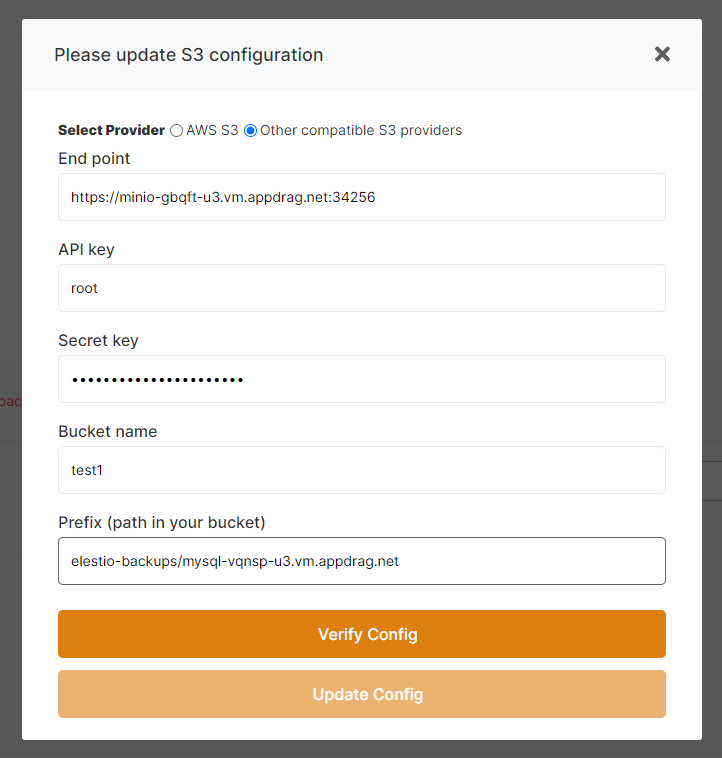The image size is (722, 758).
Task: Focus the End point URL field
Action: pos(362,197)
